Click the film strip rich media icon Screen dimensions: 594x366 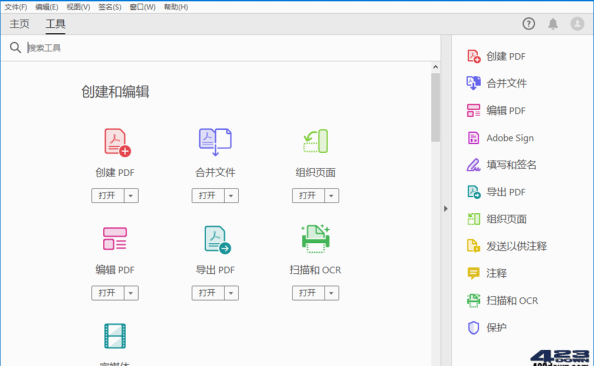coord(115,336)
